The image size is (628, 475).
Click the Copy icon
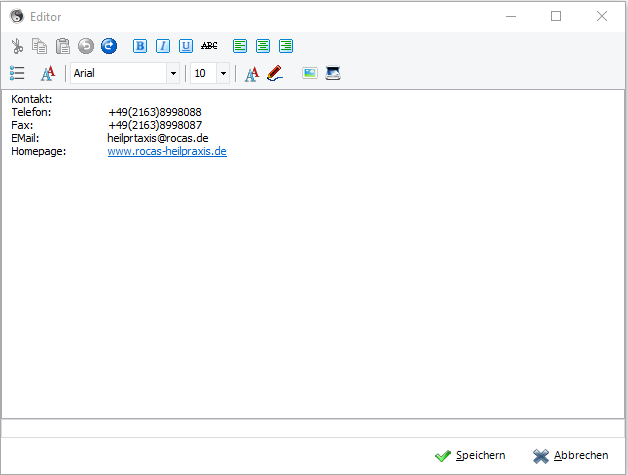click(x=39, y=46)
